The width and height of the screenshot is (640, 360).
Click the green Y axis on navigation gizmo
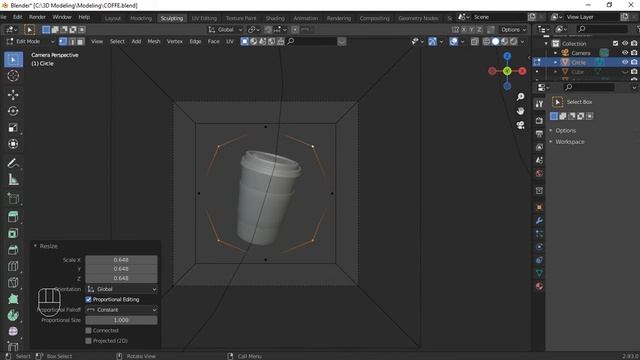507,71
